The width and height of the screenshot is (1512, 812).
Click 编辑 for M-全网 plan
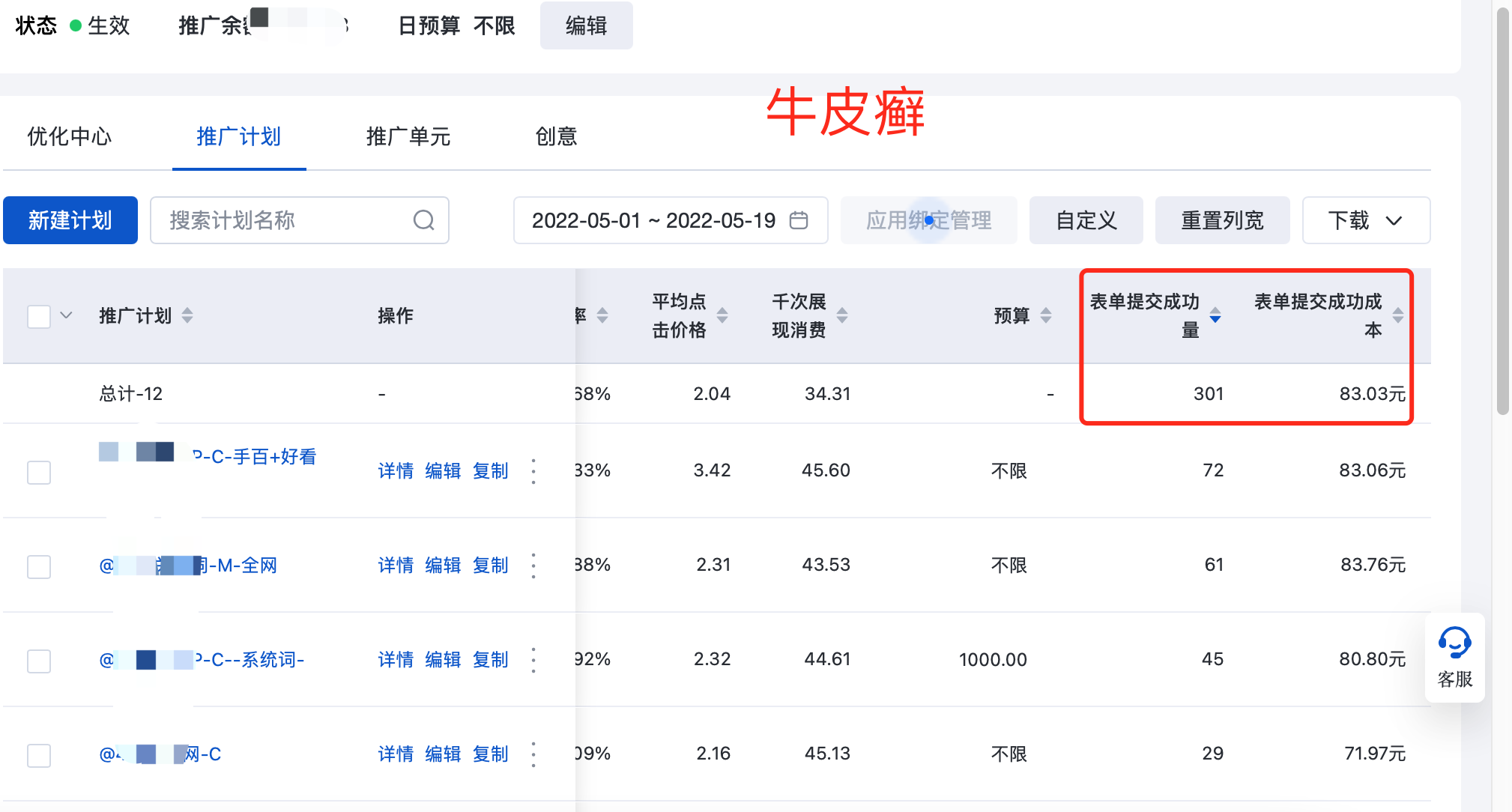(x=443, y=566)
